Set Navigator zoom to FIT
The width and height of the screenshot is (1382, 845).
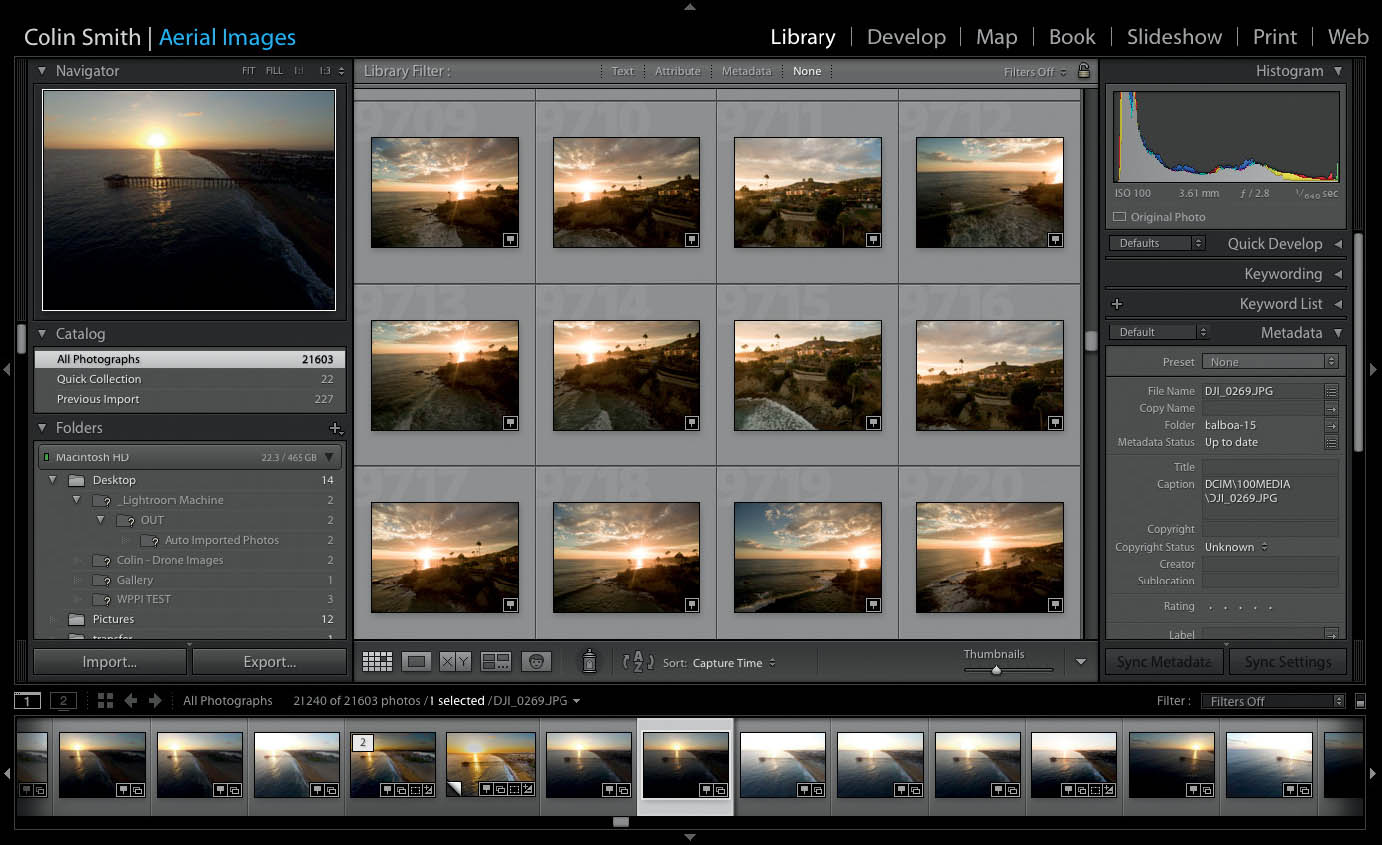pyautogui.click(x=248, y=71)
